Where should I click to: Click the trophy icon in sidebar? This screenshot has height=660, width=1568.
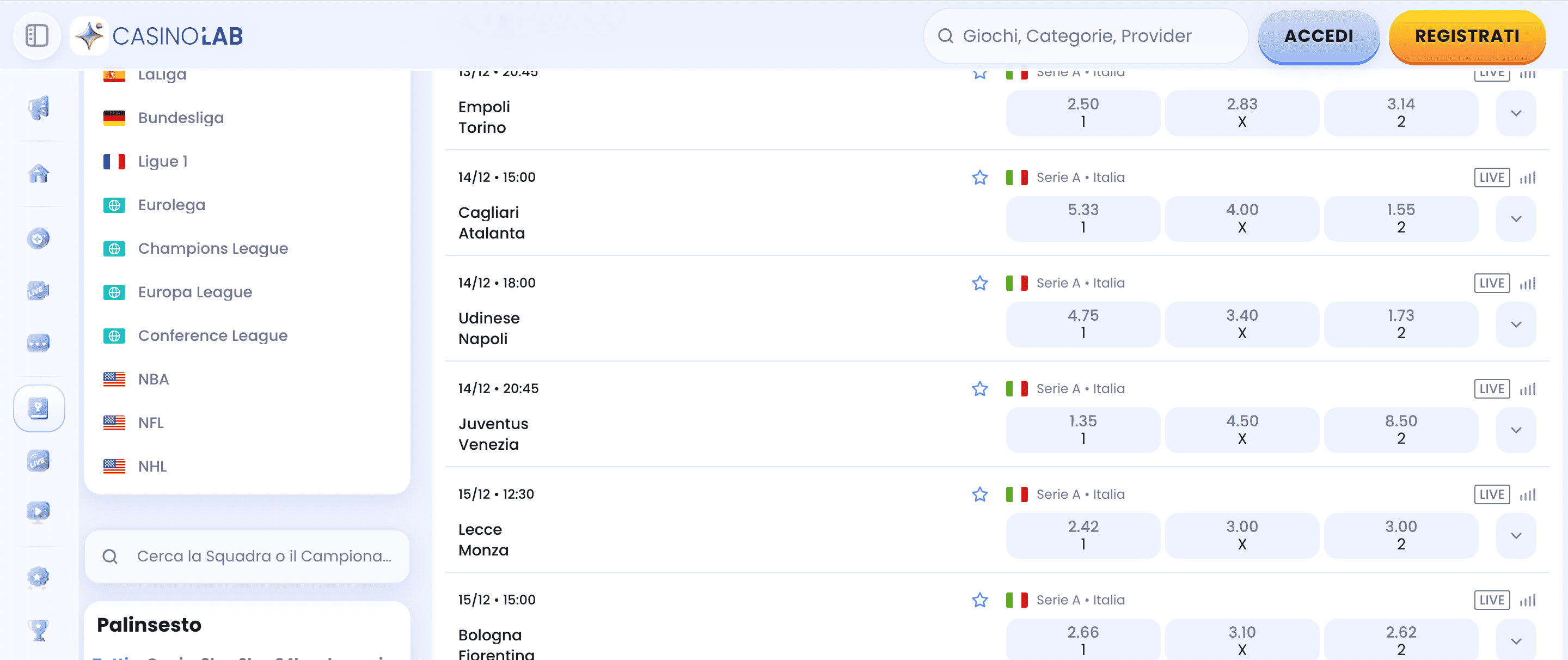(38, 630)
